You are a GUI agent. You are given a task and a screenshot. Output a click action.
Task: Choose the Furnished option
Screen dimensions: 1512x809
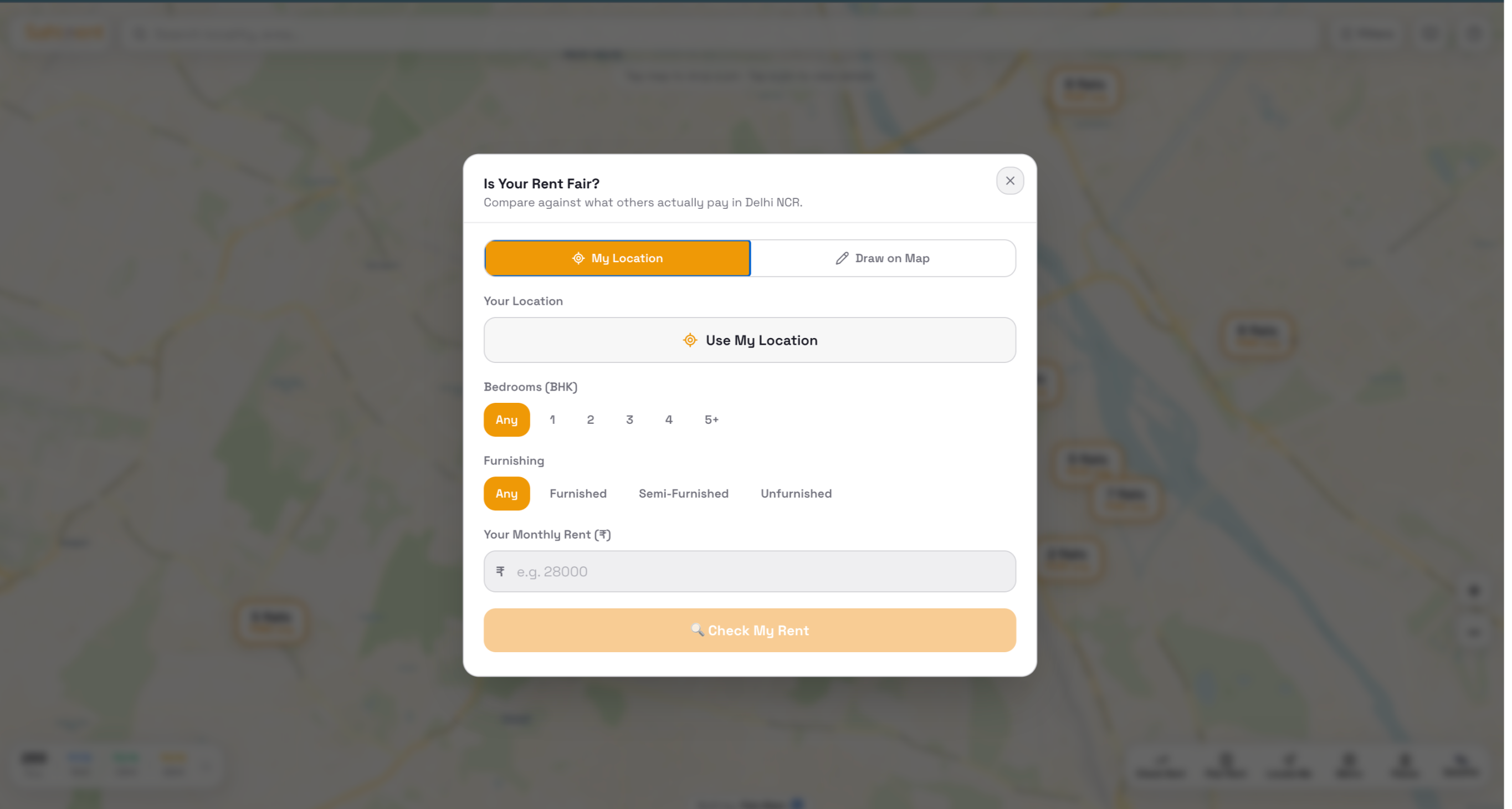pos(578,494)
